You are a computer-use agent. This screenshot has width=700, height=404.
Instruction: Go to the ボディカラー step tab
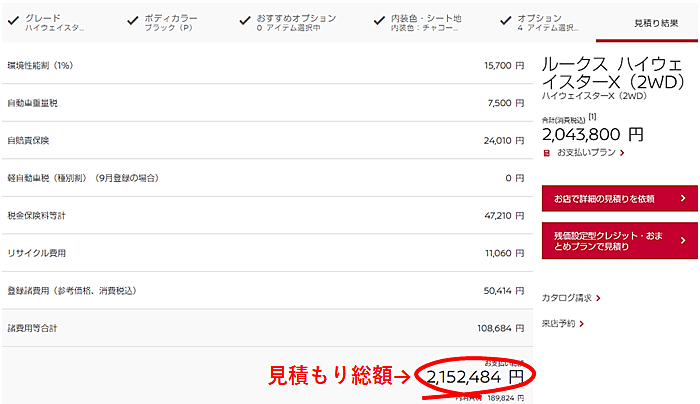tap(171, 22)
